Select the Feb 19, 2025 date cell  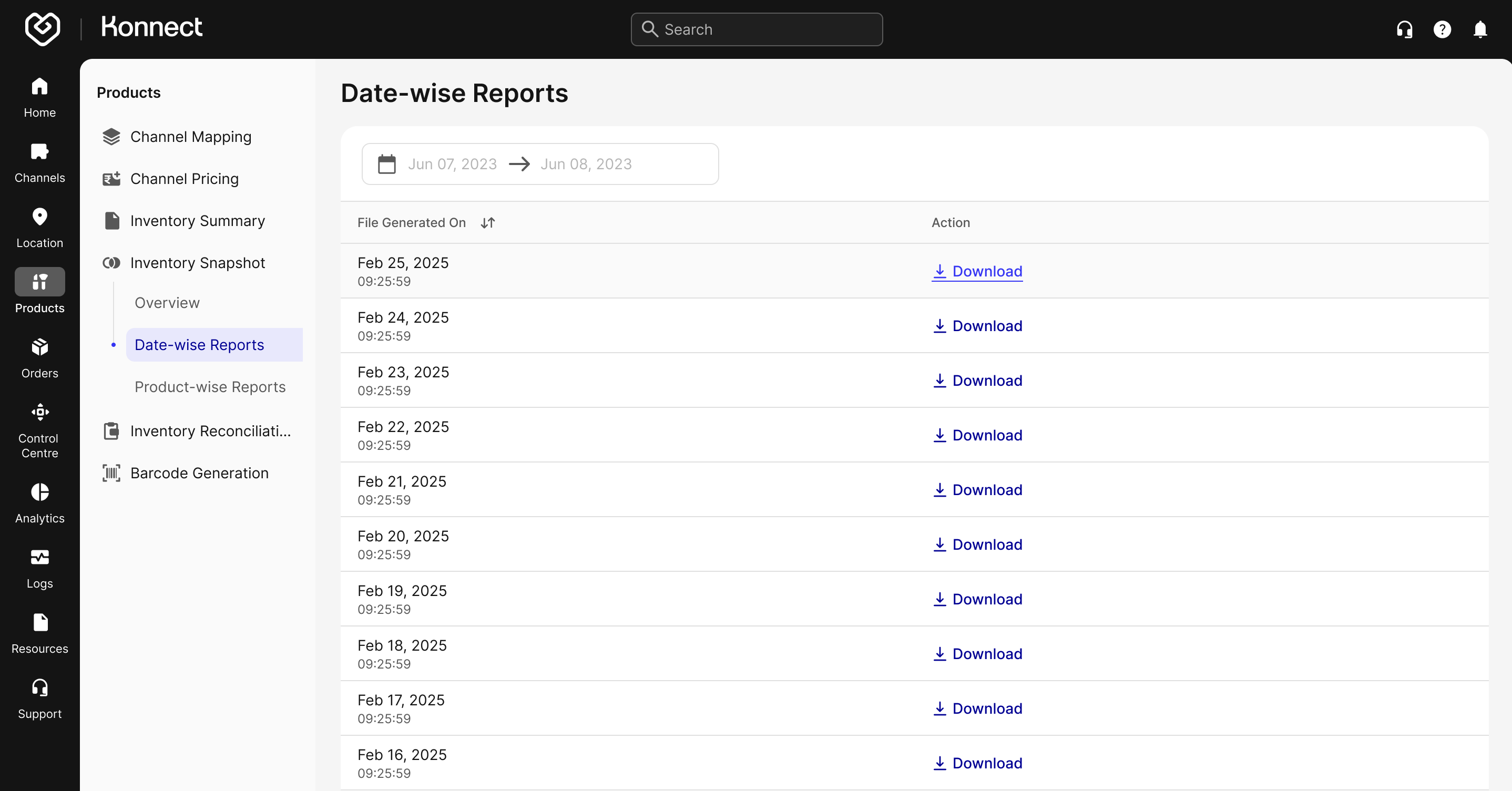pyautogui.click(x=402, y=599)
